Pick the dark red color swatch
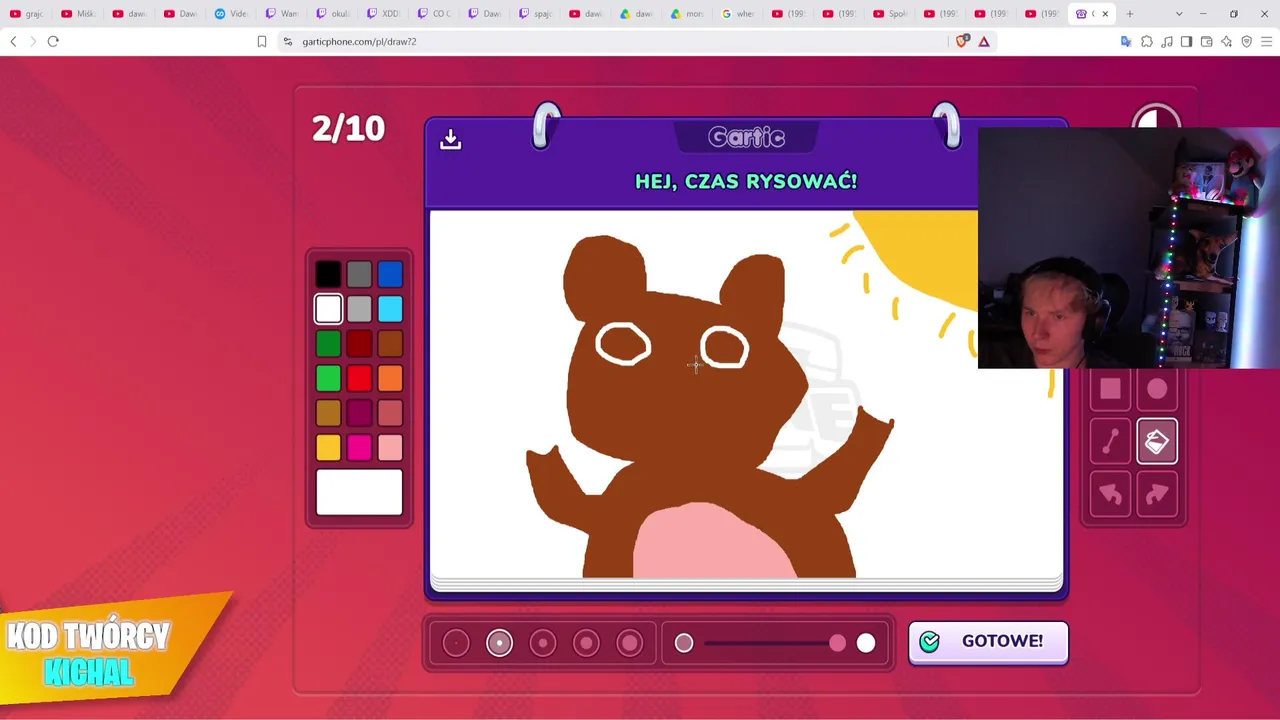Viewport: 1280px width, 720px height. pos(359,344)
